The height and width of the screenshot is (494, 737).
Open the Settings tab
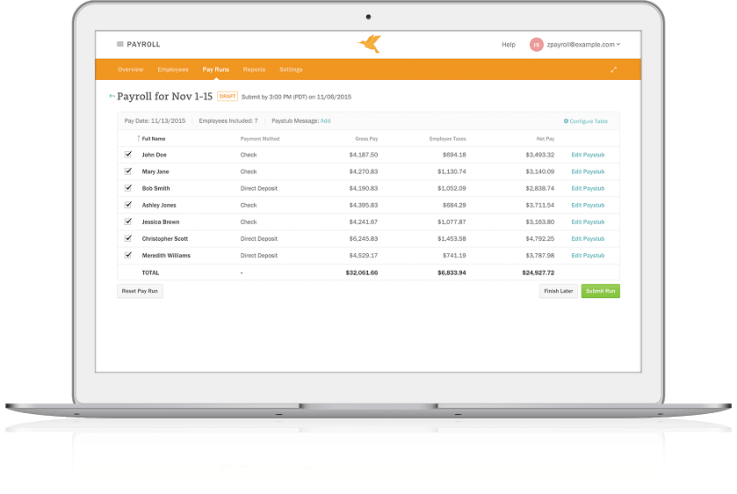(x=291, y=70)
